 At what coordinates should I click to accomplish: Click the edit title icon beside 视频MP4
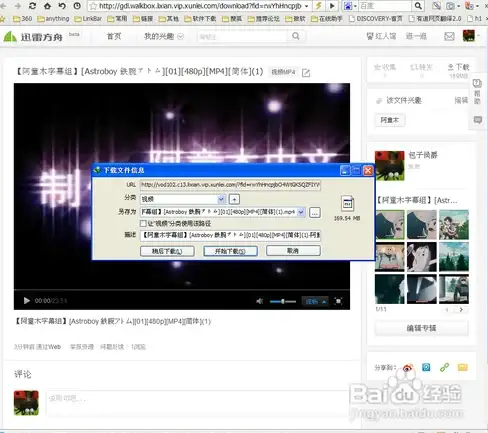tap(306, 73)
